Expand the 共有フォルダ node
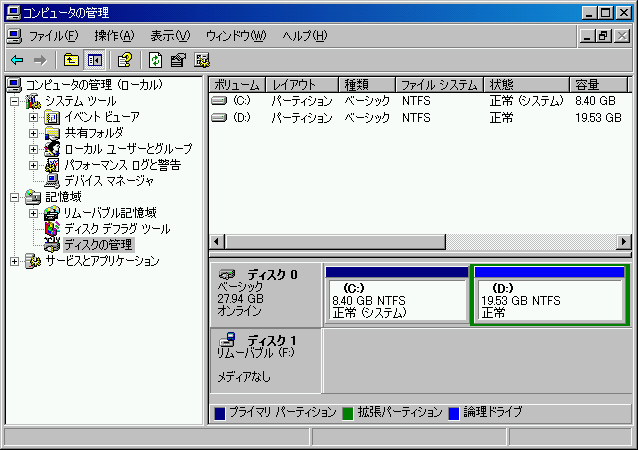Image resolution: width=638 pixels, height=450 pixels. pyautogui.click(x=33, y=133)
